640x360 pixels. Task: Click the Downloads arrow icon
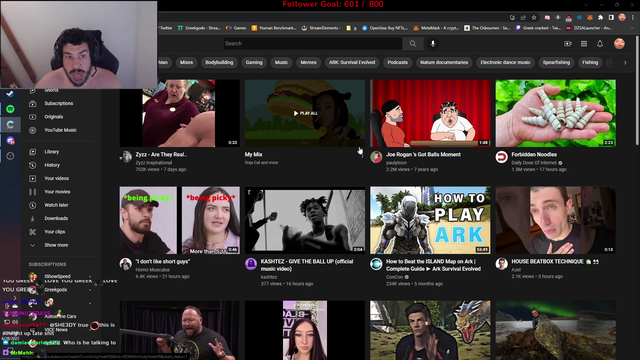click(33, 219)
